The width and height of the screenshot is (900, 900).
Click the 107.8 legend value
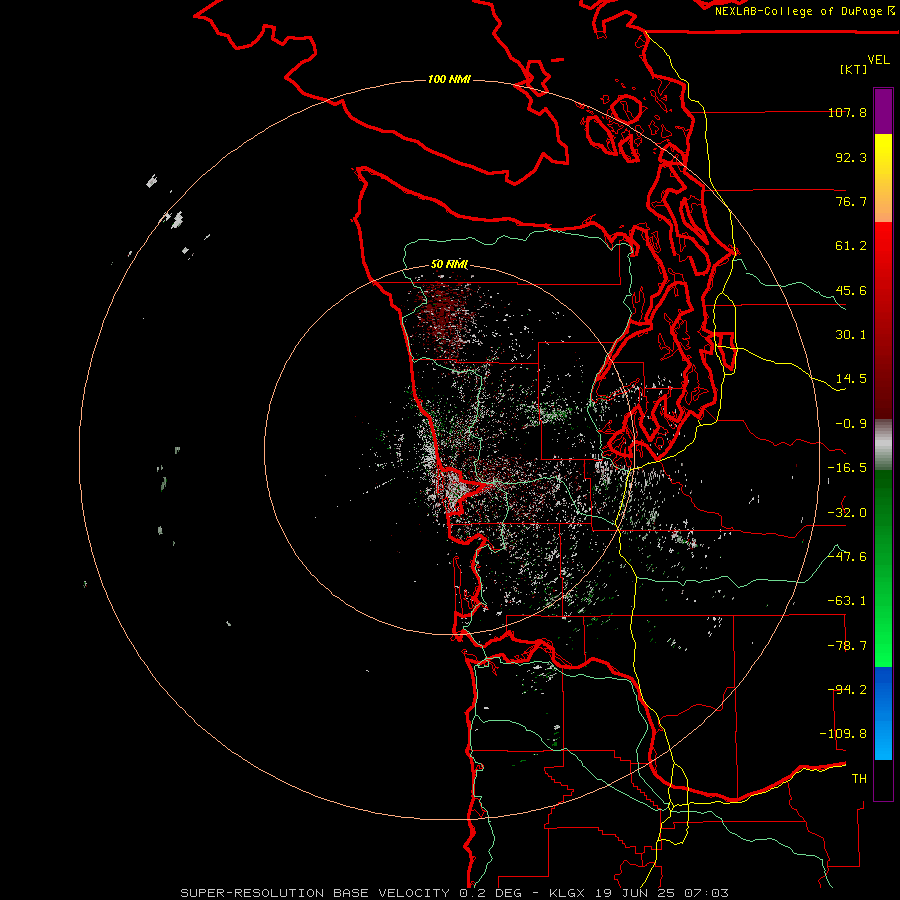click(x=847, y=112)
